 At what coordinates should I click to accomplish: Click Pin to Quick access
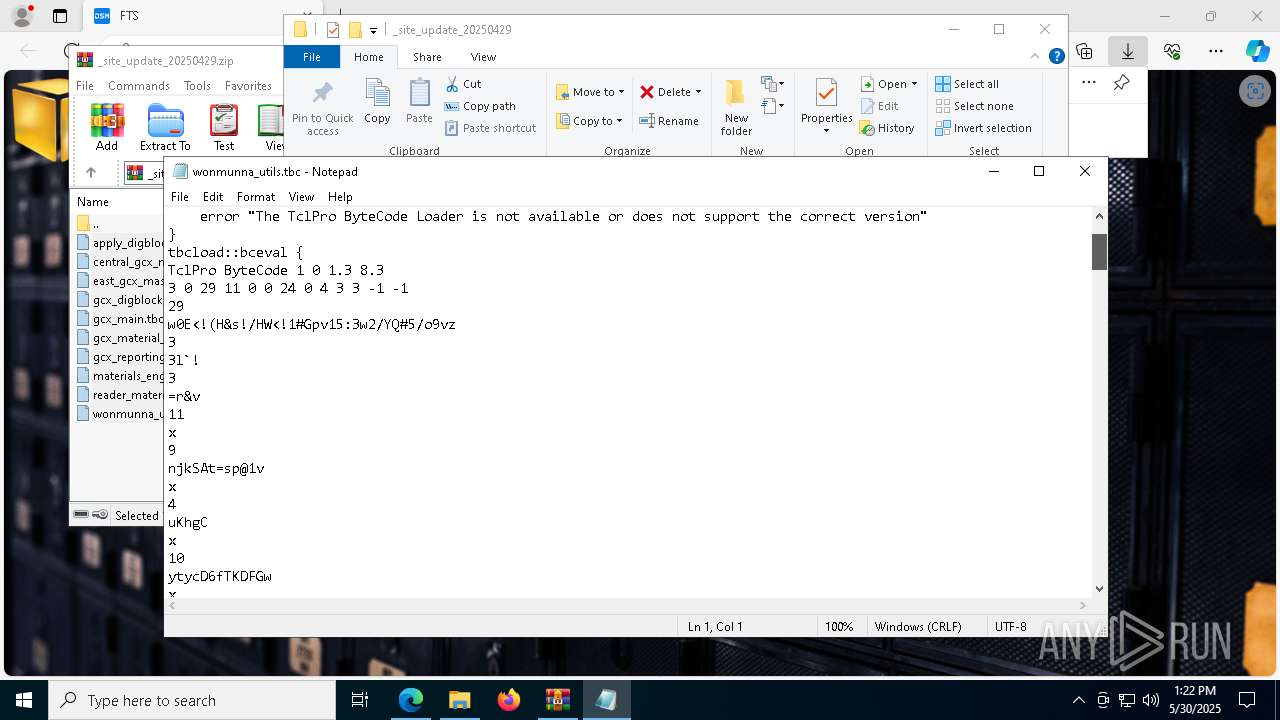point(322,109)
